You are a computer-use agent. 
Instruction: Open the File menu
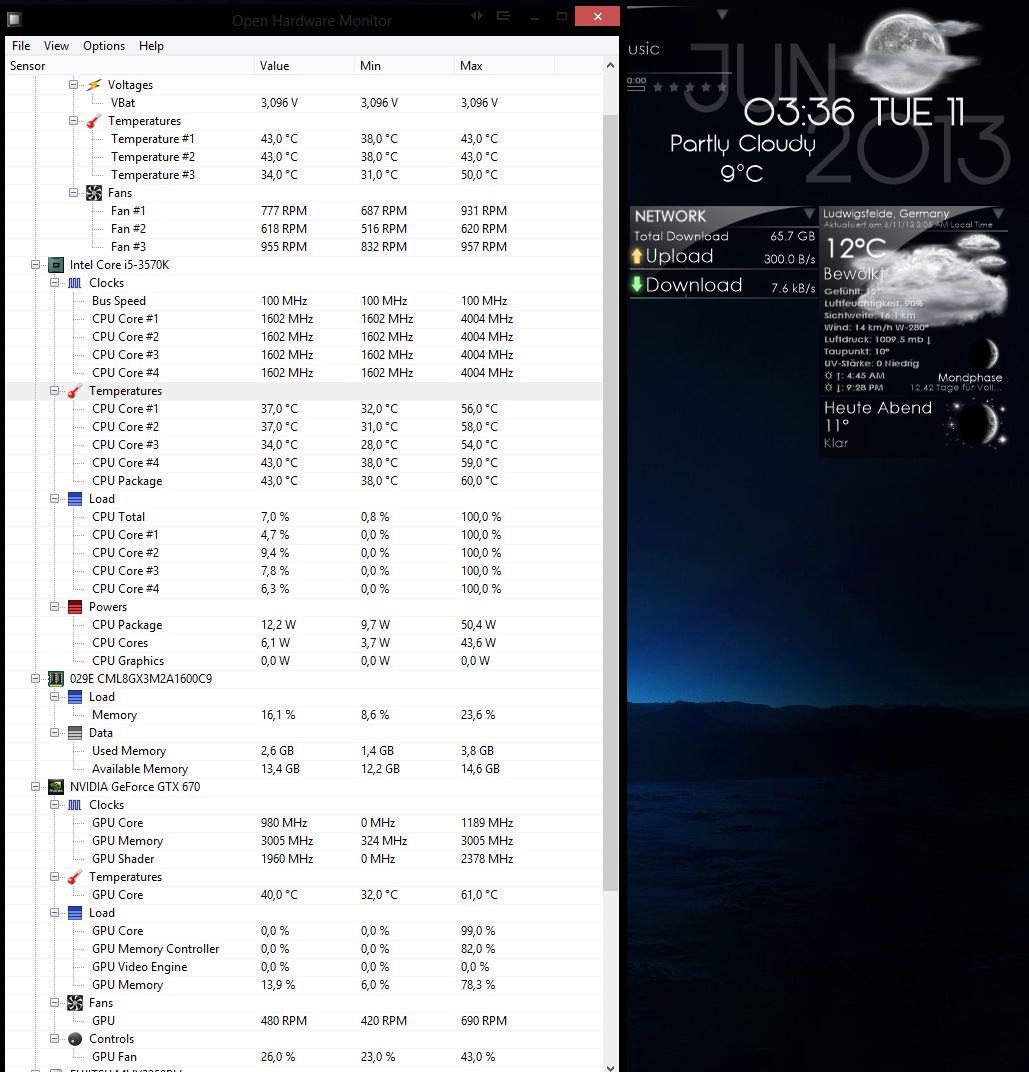click(x=21, y=46)
